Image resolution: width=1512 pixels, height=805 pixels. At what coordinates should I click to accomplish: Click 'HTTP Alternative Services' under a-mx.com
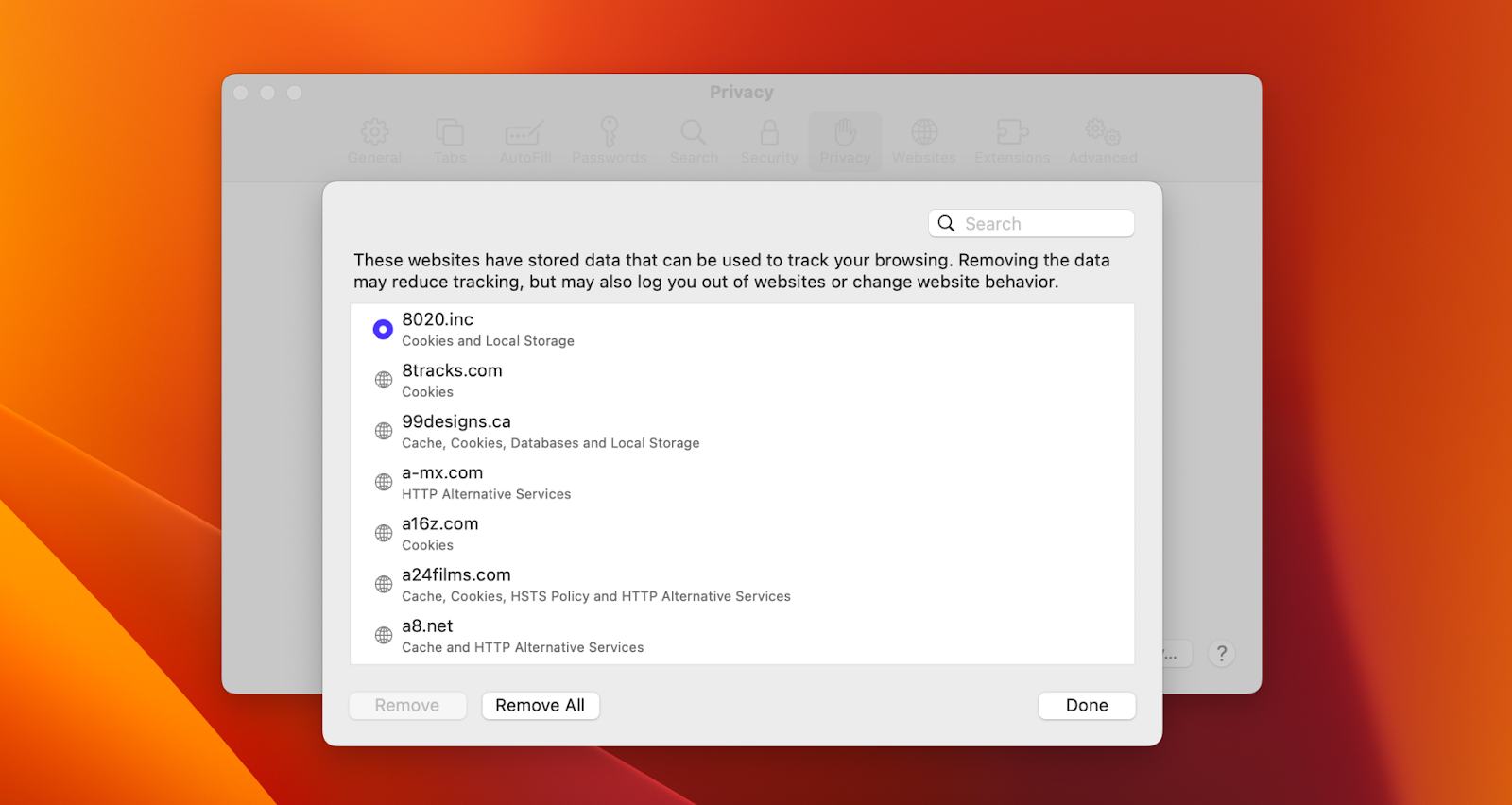point(487,494)
